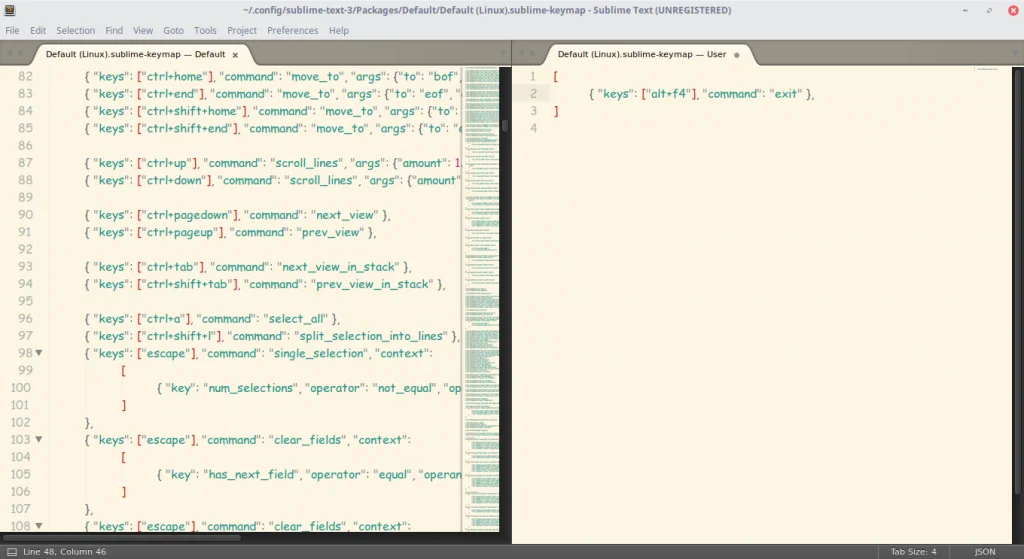
Task: Click the sidebar toggle icon in status bar
Action: 10,552
